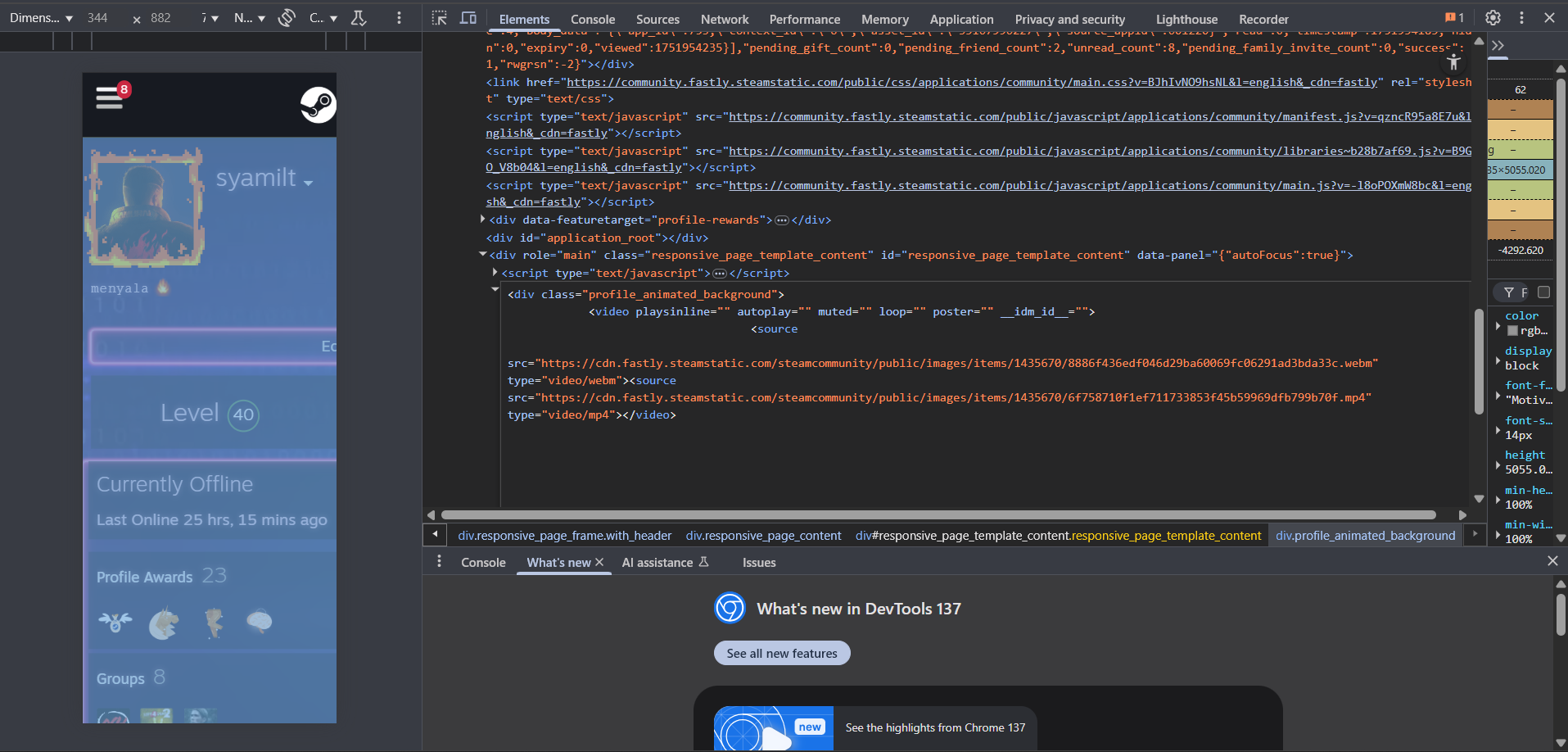
Task: Open issues counter badge in toolbar
Action: 1455,18
